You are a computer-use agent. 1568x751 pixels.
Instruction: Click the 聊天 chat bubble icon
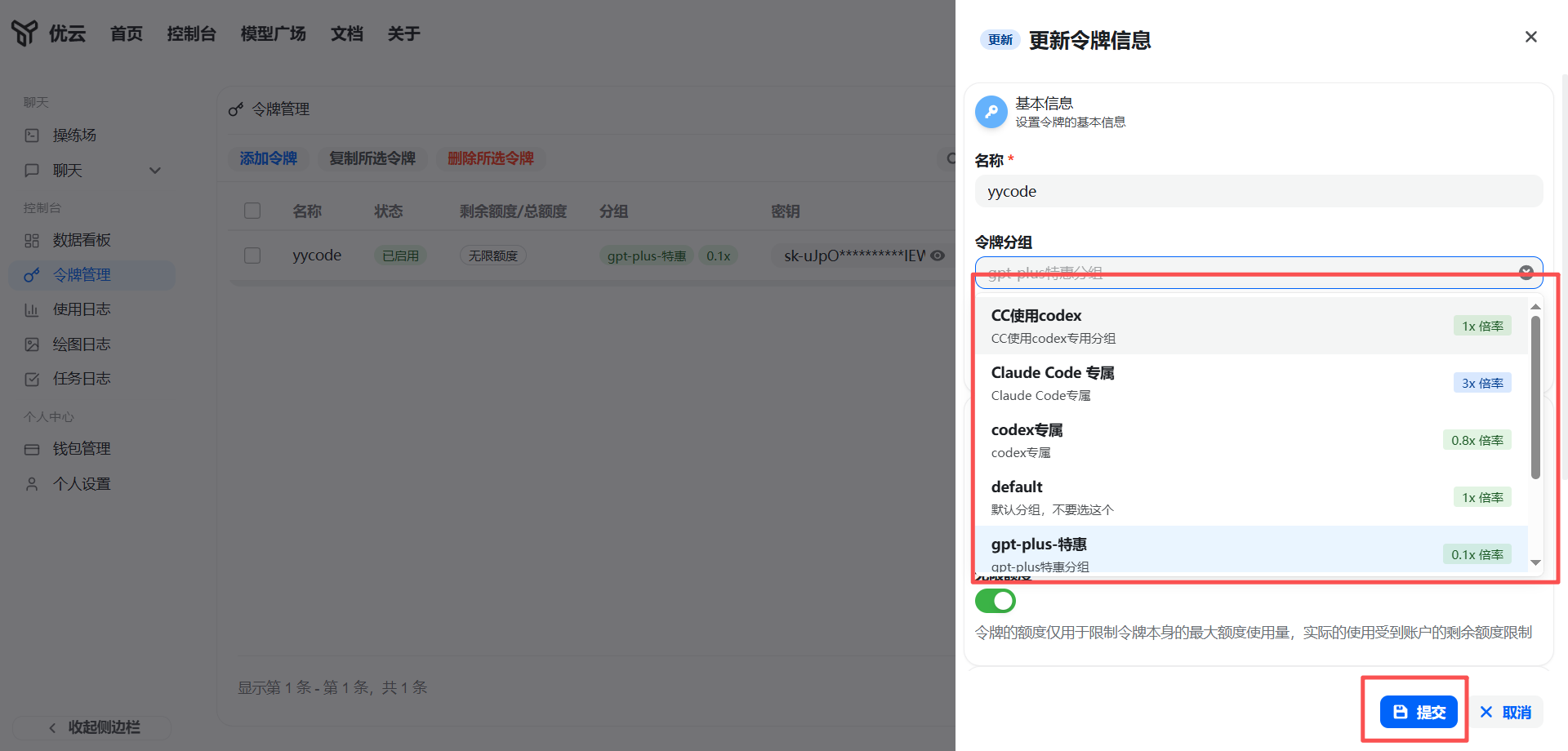click(32, 171)
